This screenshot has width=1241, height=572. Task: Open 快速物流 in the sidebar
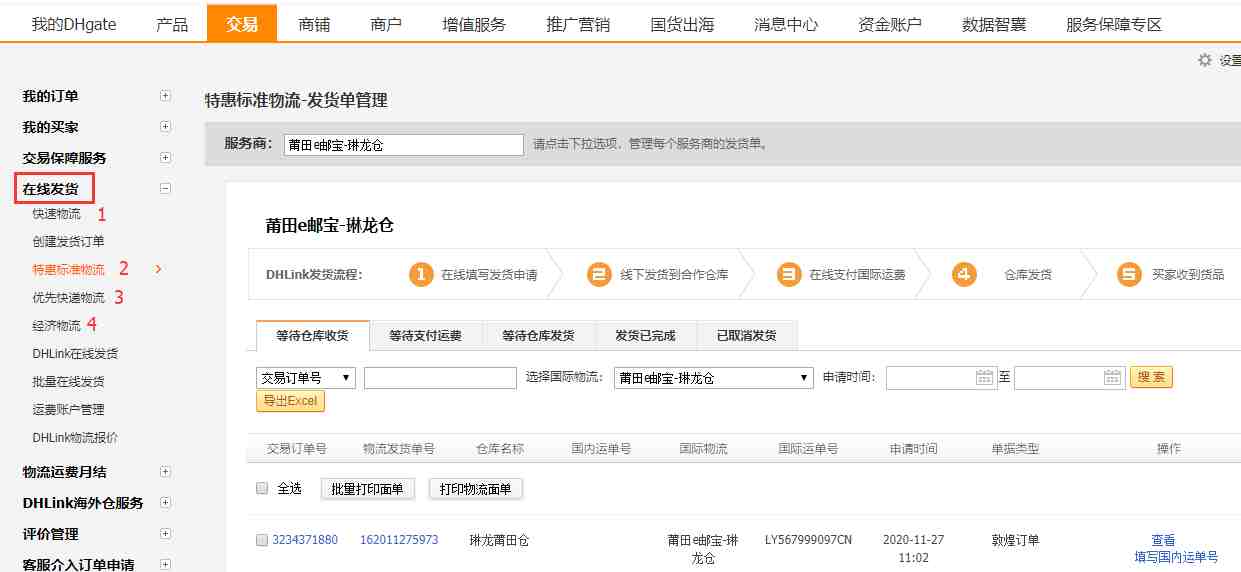tap(57, 213)
